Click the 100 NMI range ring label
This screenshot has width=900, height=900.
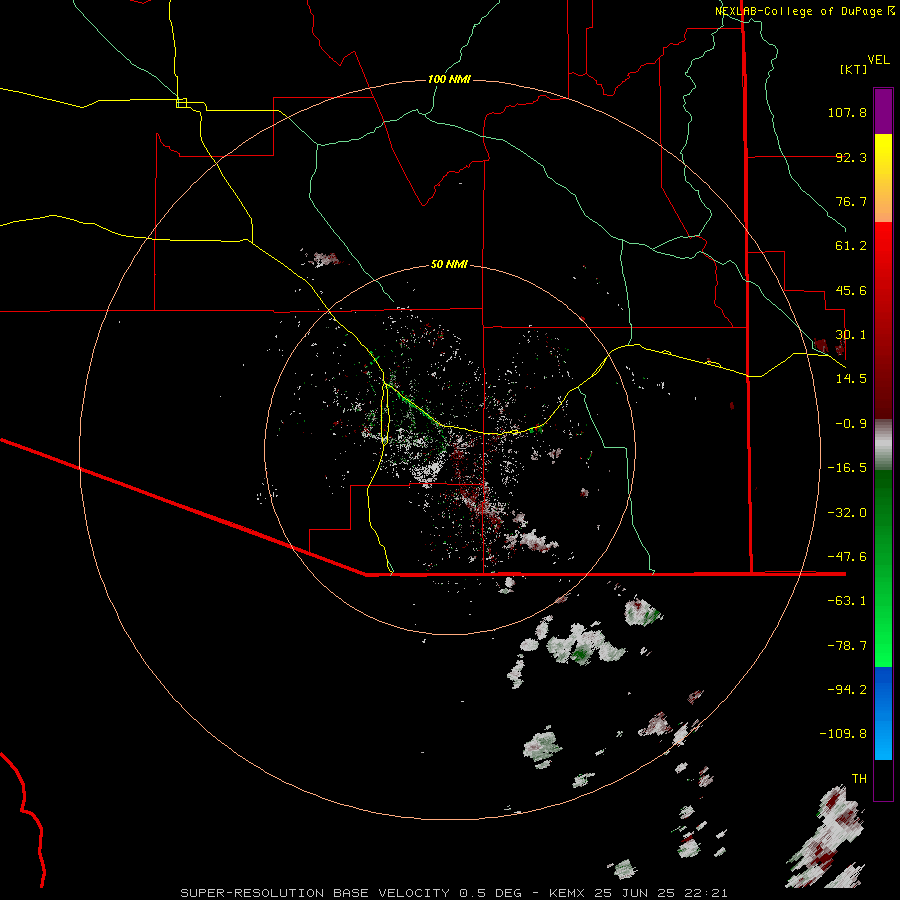(449, 79)
